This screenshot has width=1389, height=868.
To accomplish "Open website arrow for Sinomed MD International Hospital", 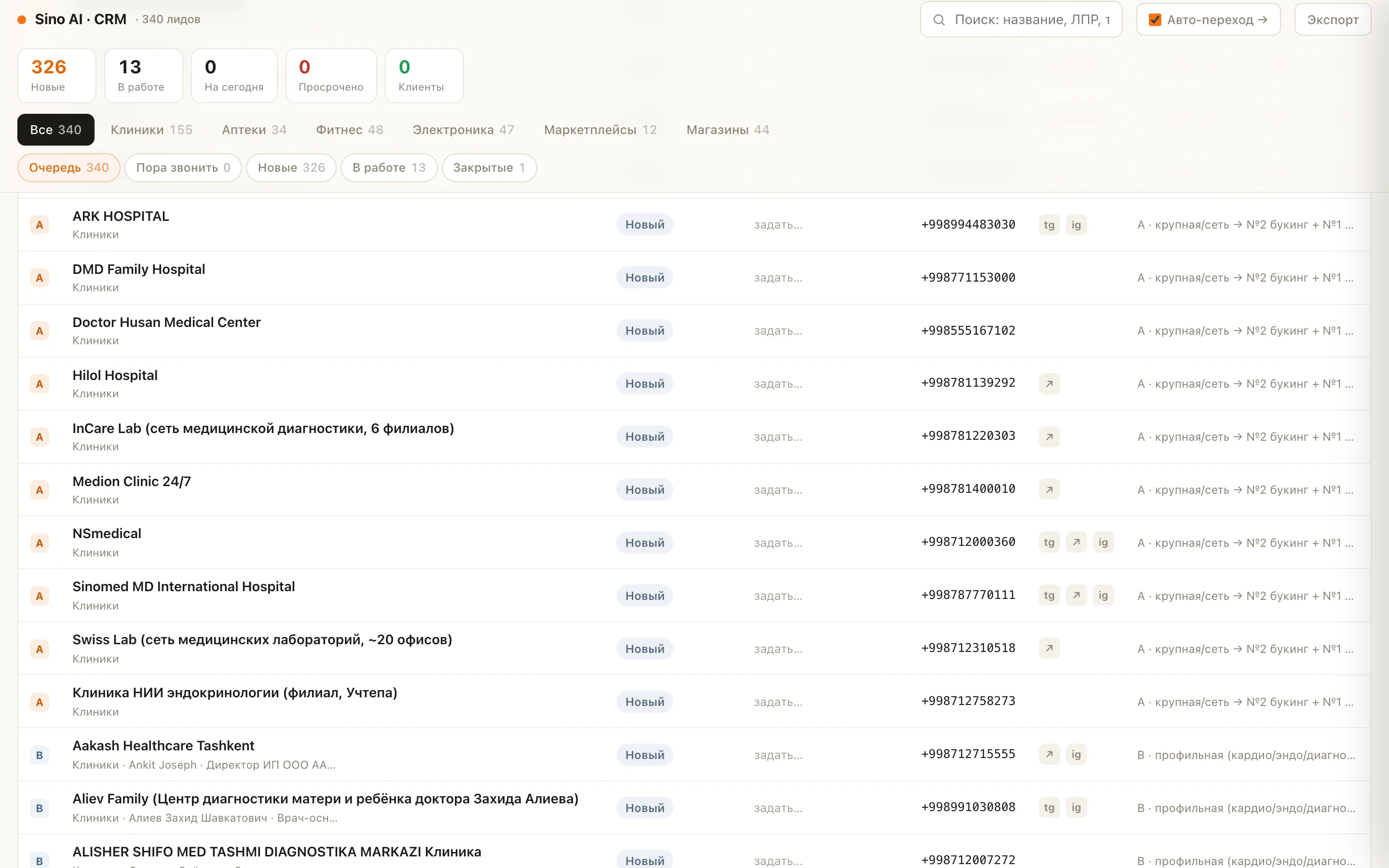I will (1076, 596).
